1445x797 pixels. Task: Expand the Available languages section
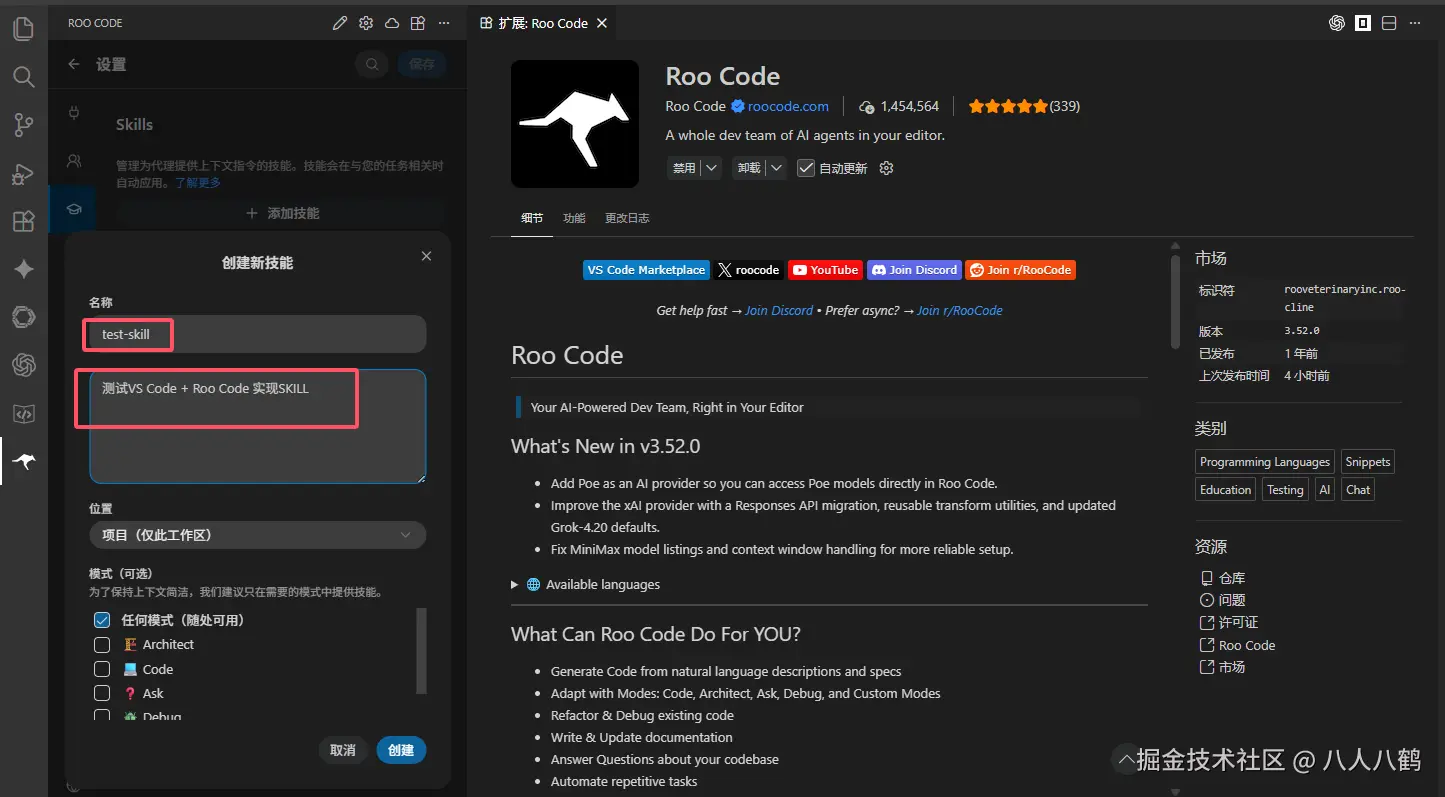586,584
